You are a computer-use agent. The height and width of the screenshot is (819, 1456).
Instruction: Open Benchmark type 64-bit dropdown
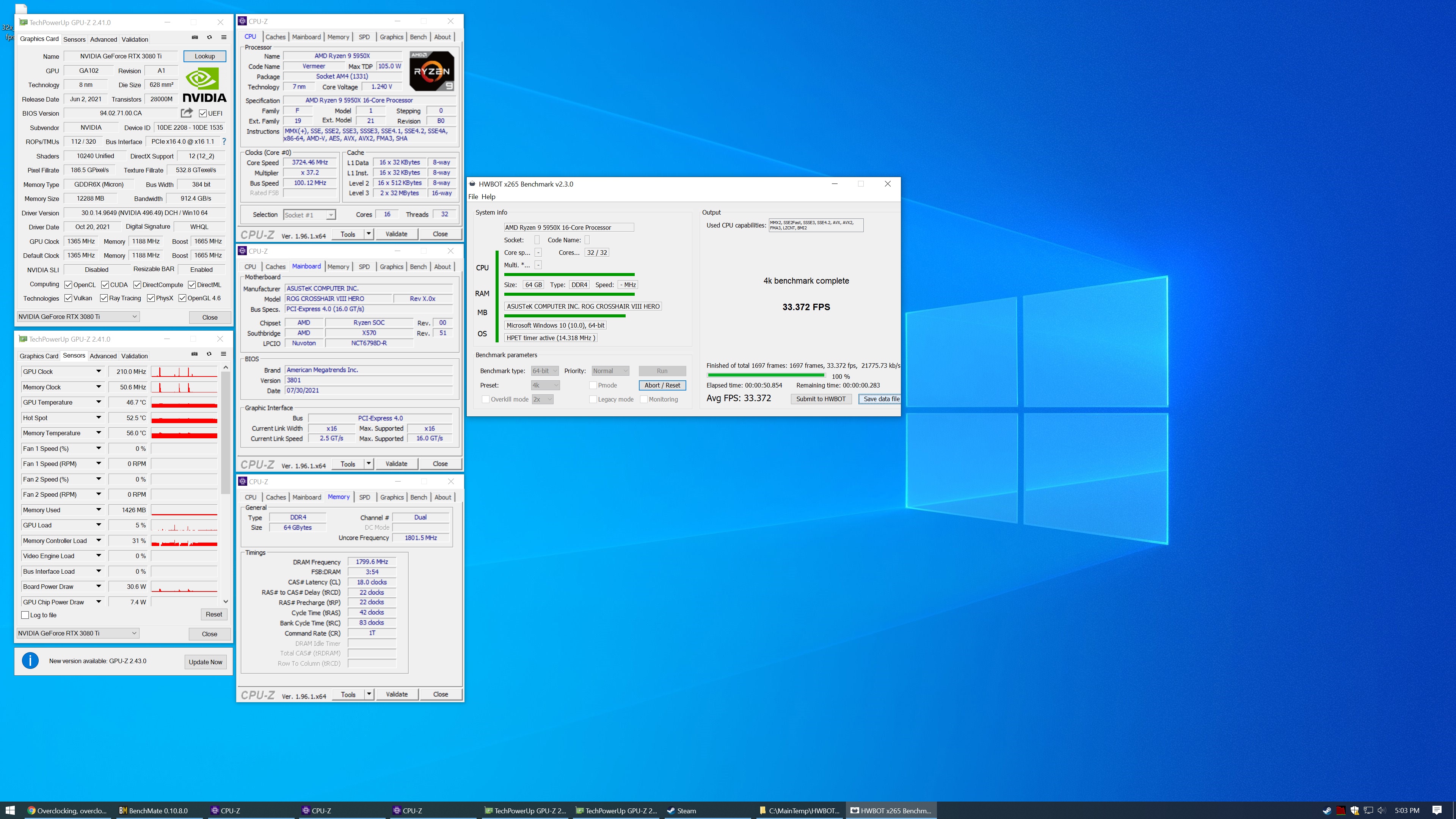545,371
